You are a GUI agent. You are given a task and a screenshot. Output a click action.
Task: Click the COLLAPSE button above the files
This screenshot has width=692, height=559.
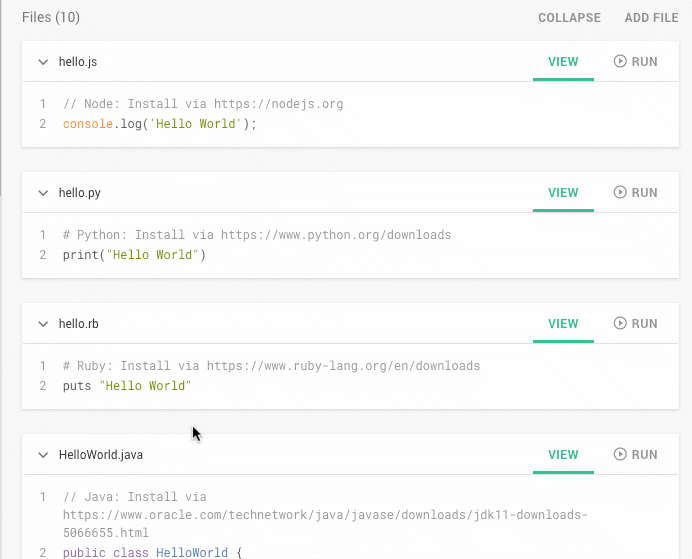point(569,18)
